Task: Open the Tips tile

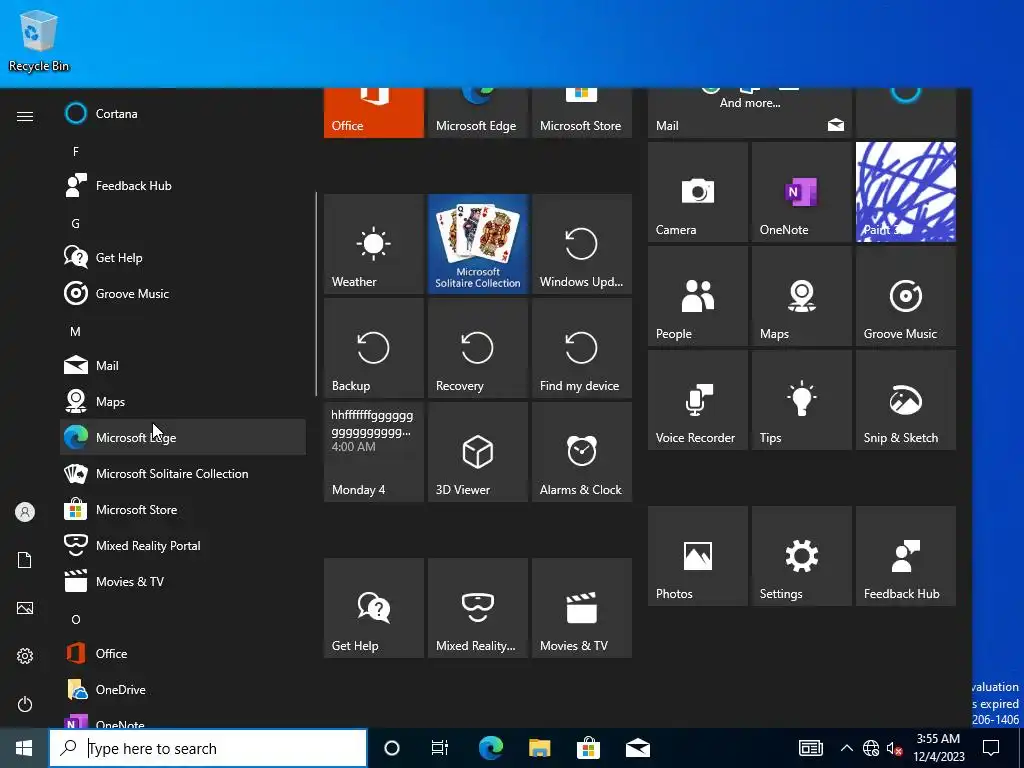Action: coord(801,400)
